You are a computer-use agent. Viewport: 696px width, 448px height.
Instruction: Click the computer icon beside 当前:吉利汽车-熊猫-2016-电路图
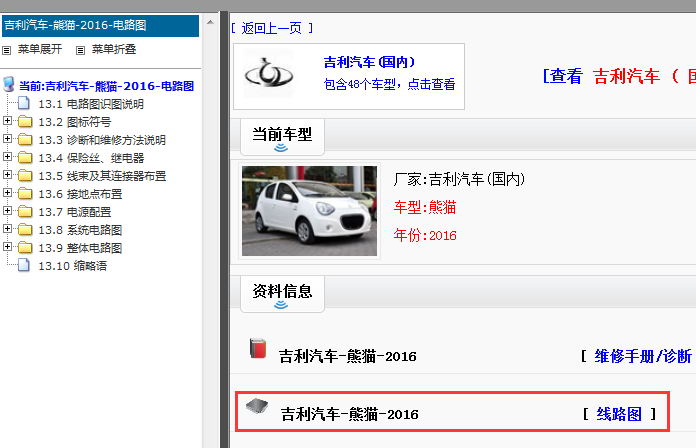[x=8, y=84]
